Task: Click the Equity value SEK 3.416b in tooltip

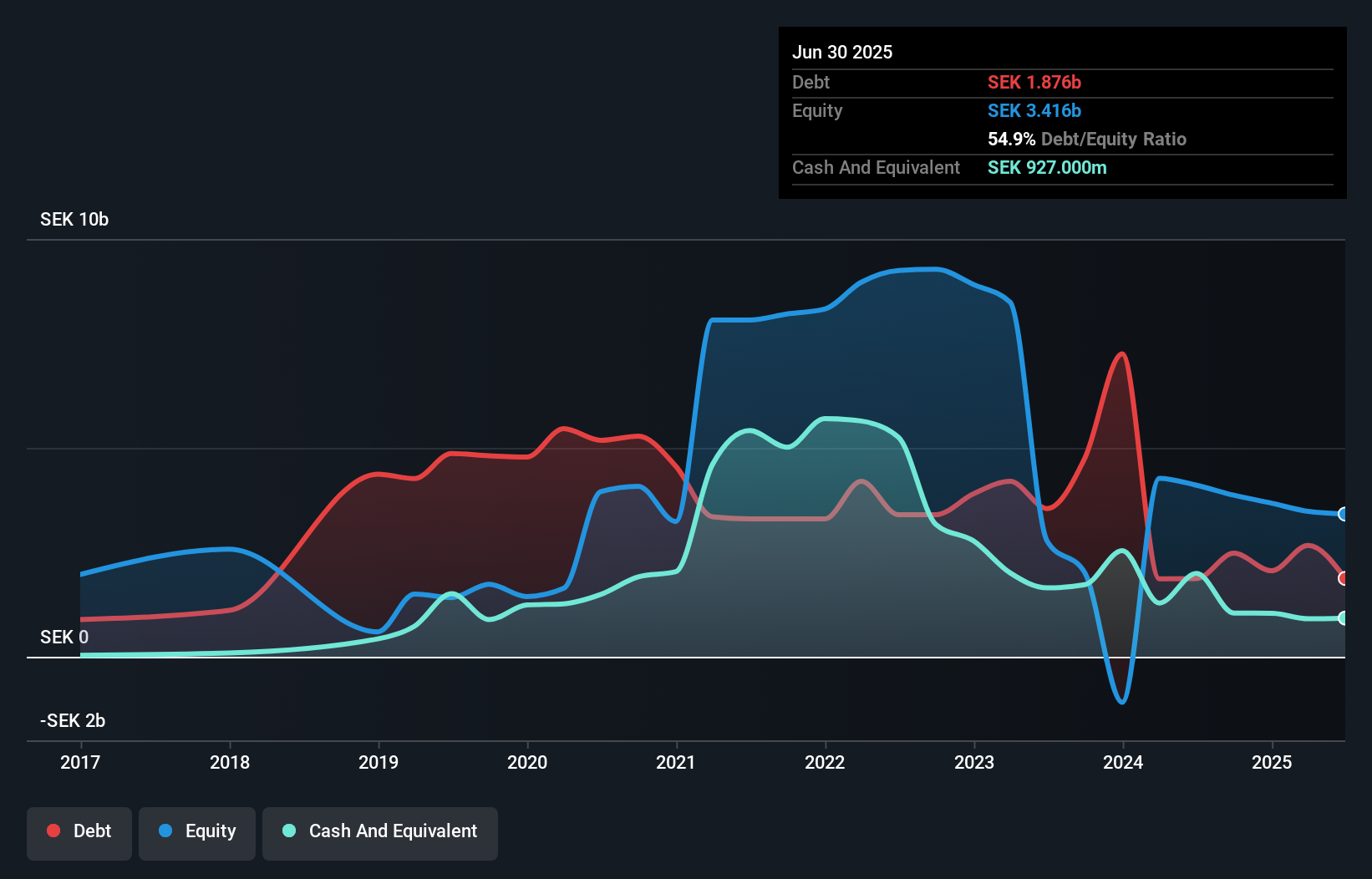Action: click(1034, 110)
